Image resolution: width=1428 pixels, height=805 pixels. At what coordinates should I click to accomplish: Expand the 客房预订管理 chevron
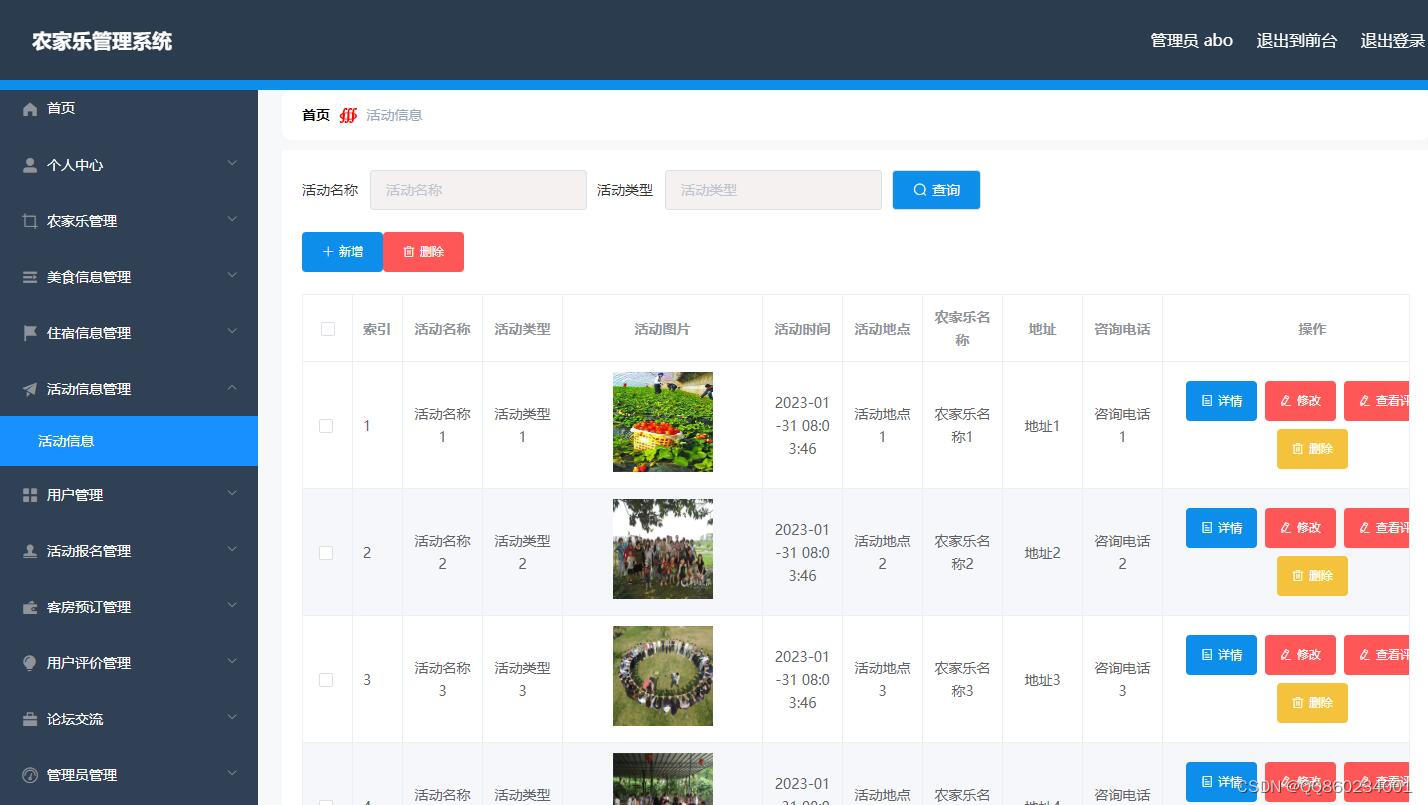[232, 605]
